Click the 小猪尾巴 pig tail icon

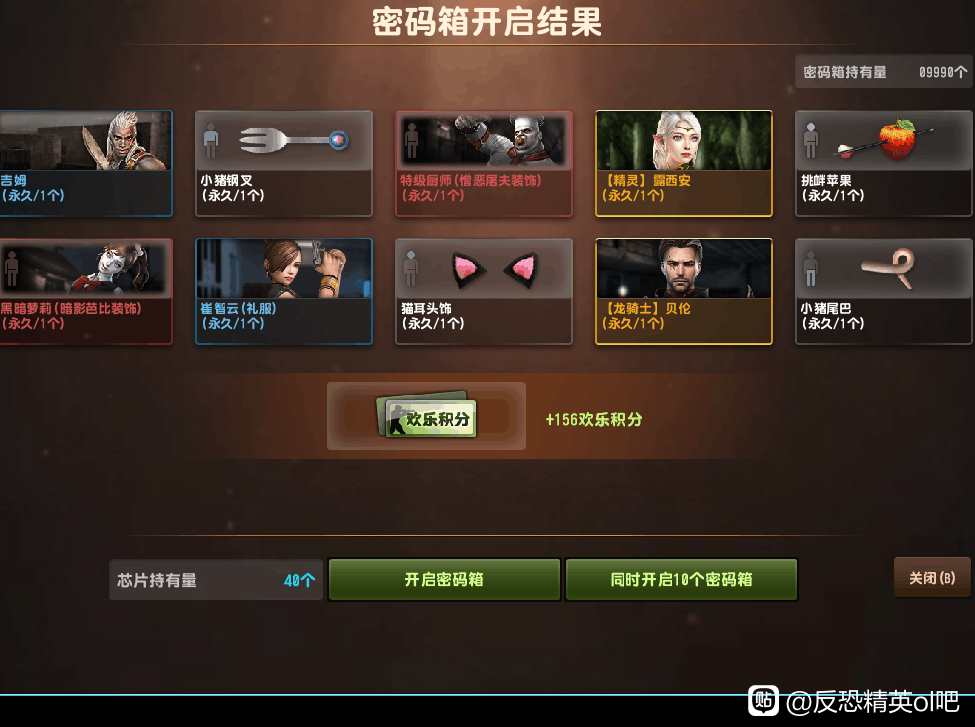888,267
